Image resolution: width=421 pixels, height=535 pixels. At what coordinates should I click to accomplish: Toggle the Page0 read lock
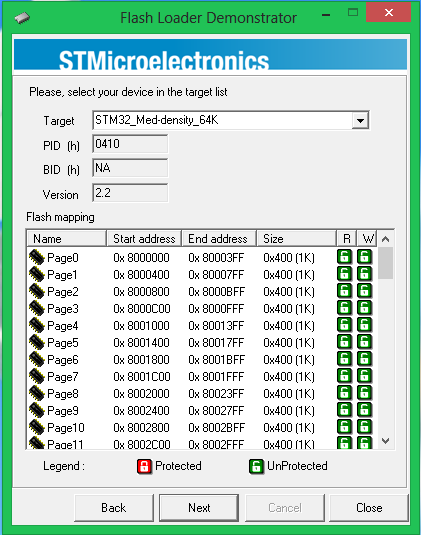344,257
